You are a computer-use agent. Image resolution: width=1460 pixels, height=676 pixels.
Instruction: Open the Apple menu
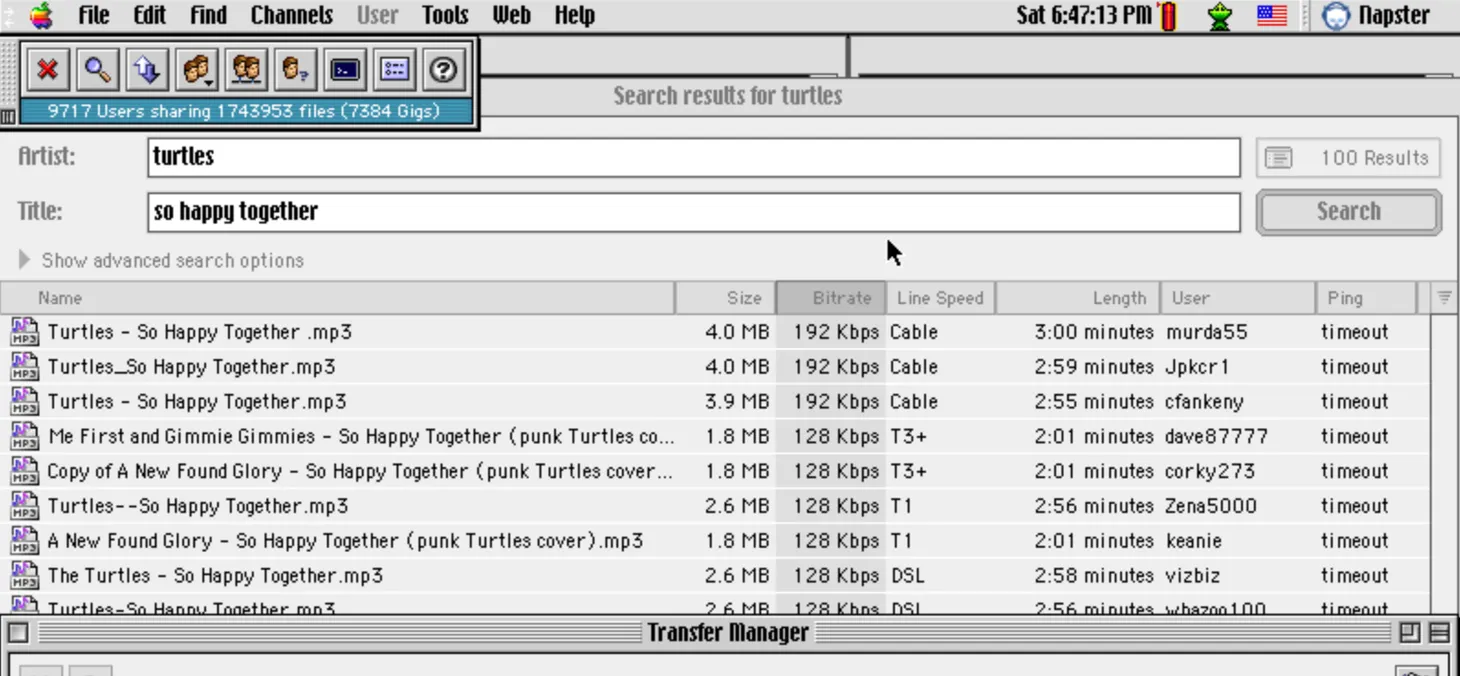coord(41,15)
